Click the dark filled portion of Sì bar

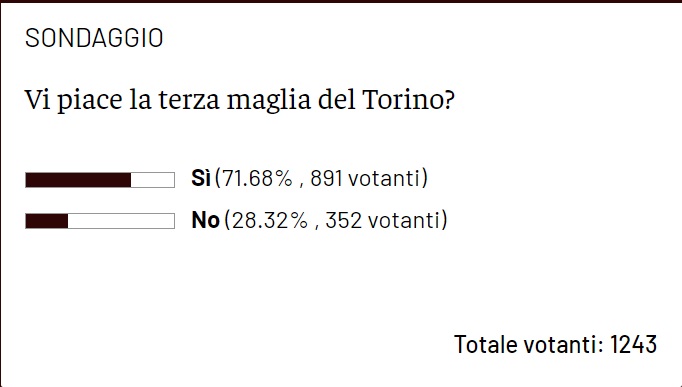(x=78, y=180)
